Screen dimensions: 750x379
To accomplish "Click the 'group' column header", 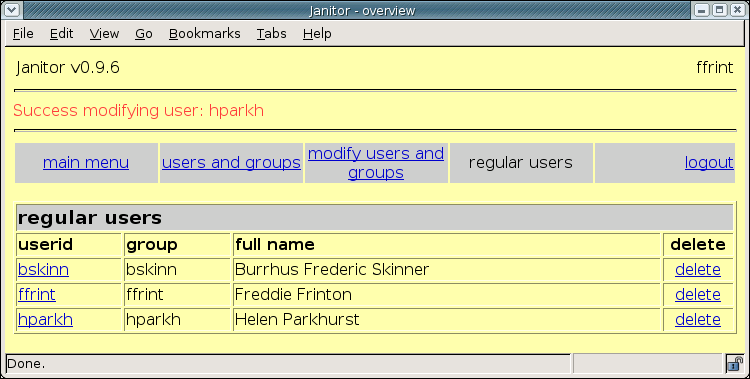I will coord(152,245).
